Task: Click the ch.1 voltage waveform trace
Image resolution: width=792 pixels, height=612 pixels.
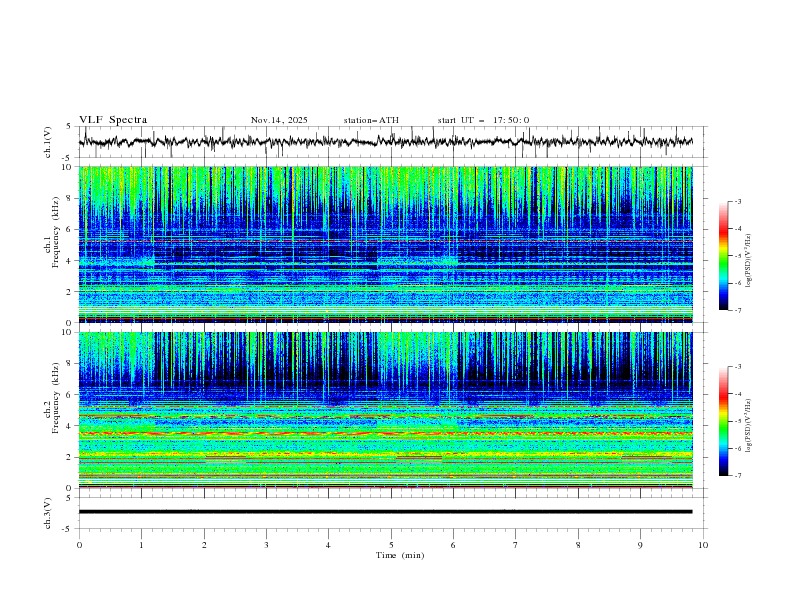Action: (385, 142)
